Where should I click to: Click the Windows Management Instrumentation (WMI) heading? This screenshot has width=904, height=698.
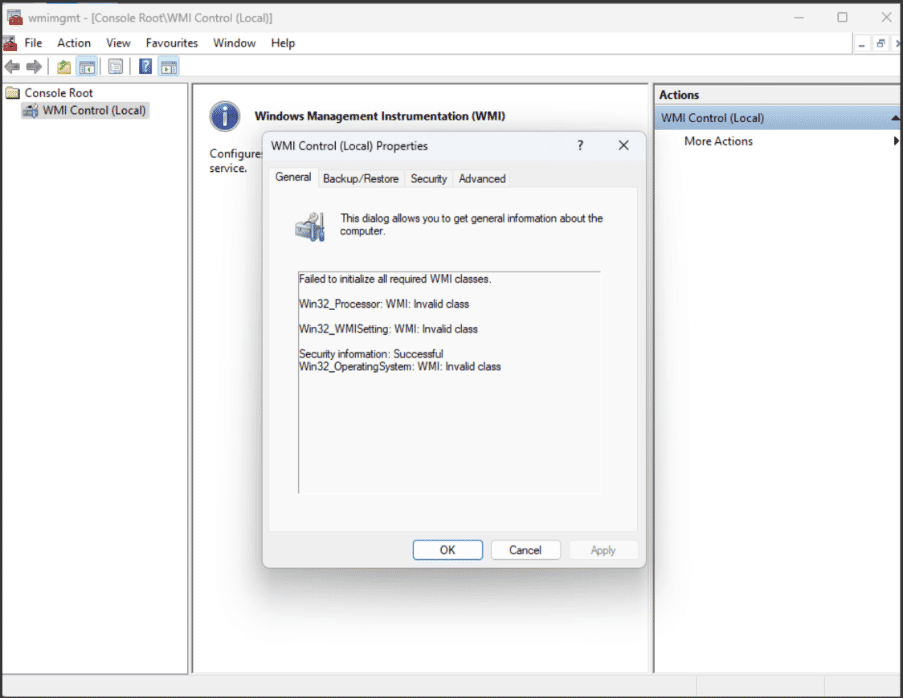tap(380, 116)
